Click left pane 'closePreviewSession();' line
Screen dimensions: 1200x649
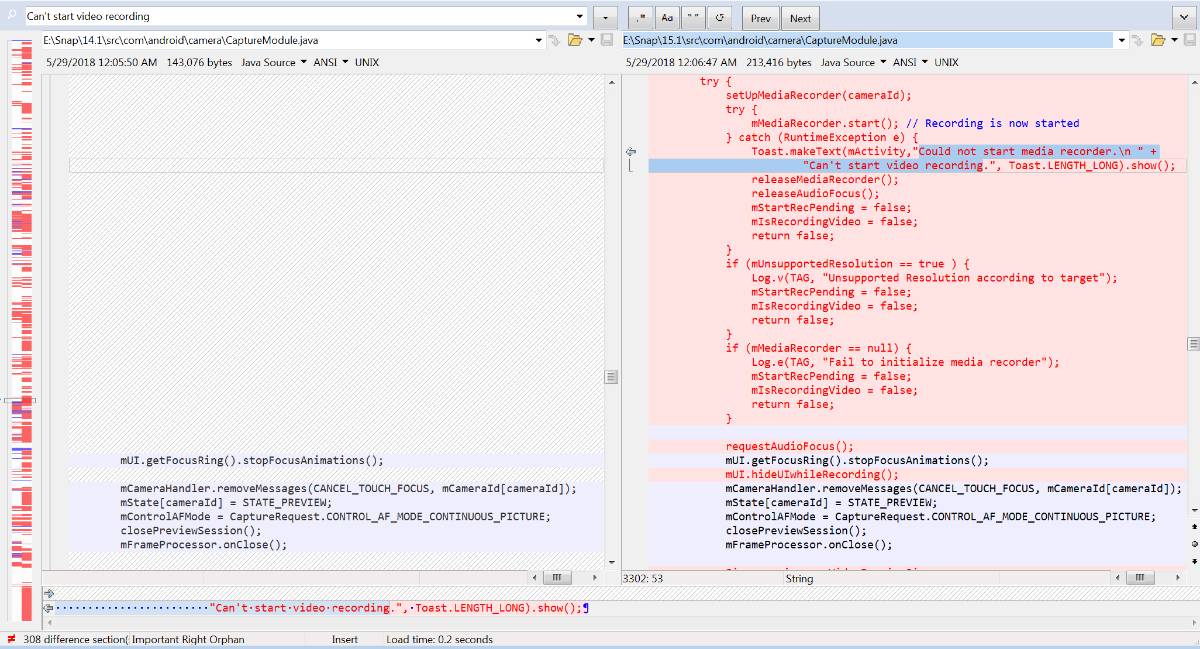(x=191, y=531)
